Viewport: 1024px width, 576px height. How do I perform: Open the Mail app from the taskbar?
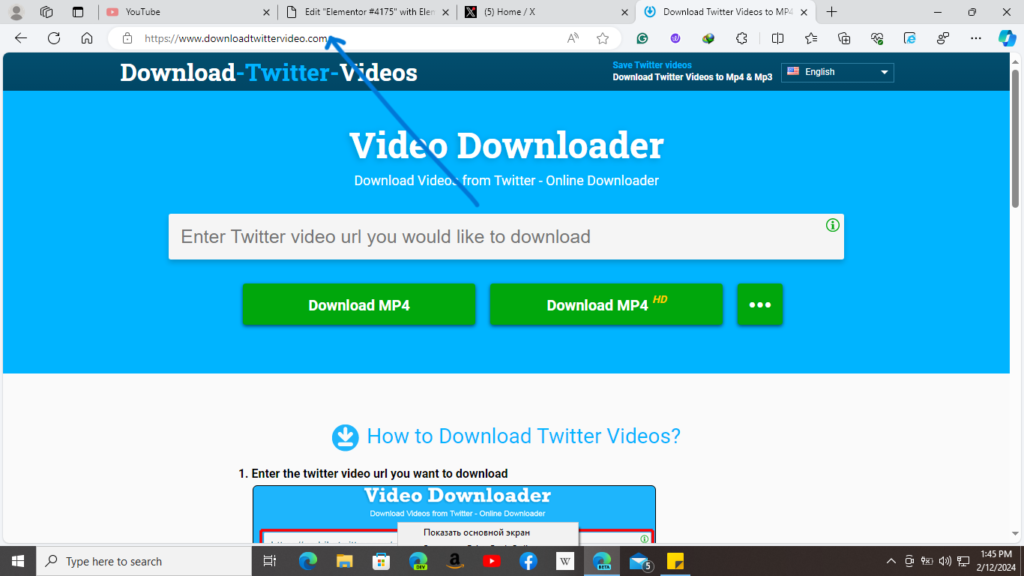tap(638, 561)
